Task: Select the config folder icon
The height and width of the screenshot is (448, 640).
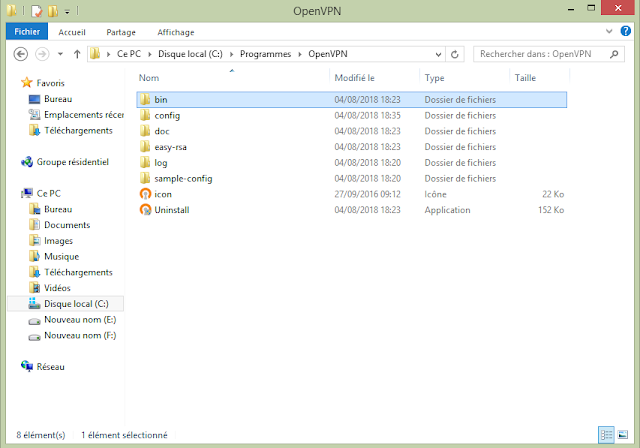Action: coord(145,115)
